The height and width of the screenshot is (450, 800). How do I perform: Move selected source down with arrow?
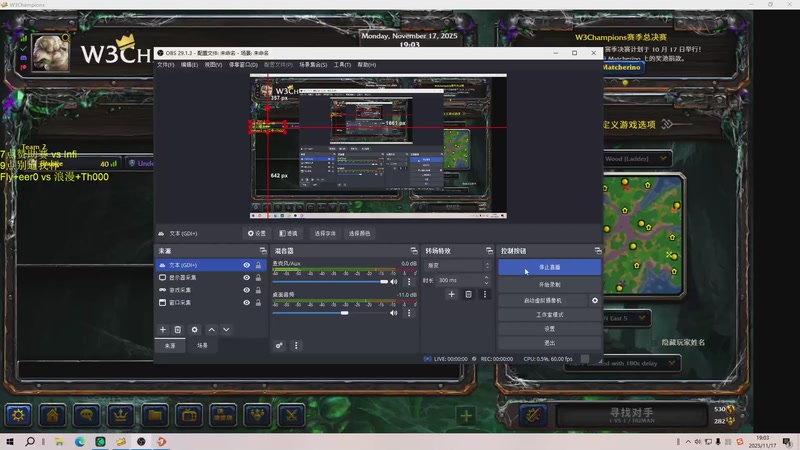pyautogui.click(x=226, y=330)
